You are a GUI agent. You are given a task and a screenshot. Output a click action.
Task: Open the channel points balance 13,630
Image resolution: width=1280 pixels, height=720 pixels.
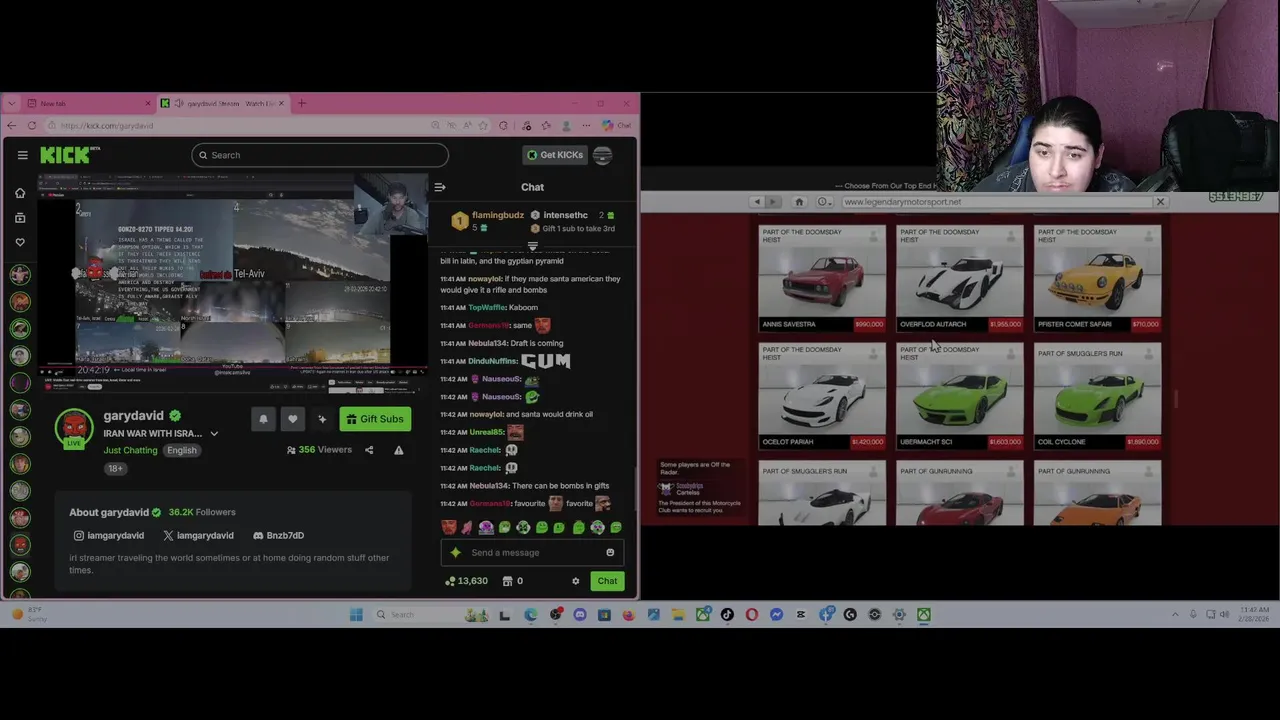tap(466, 581)
